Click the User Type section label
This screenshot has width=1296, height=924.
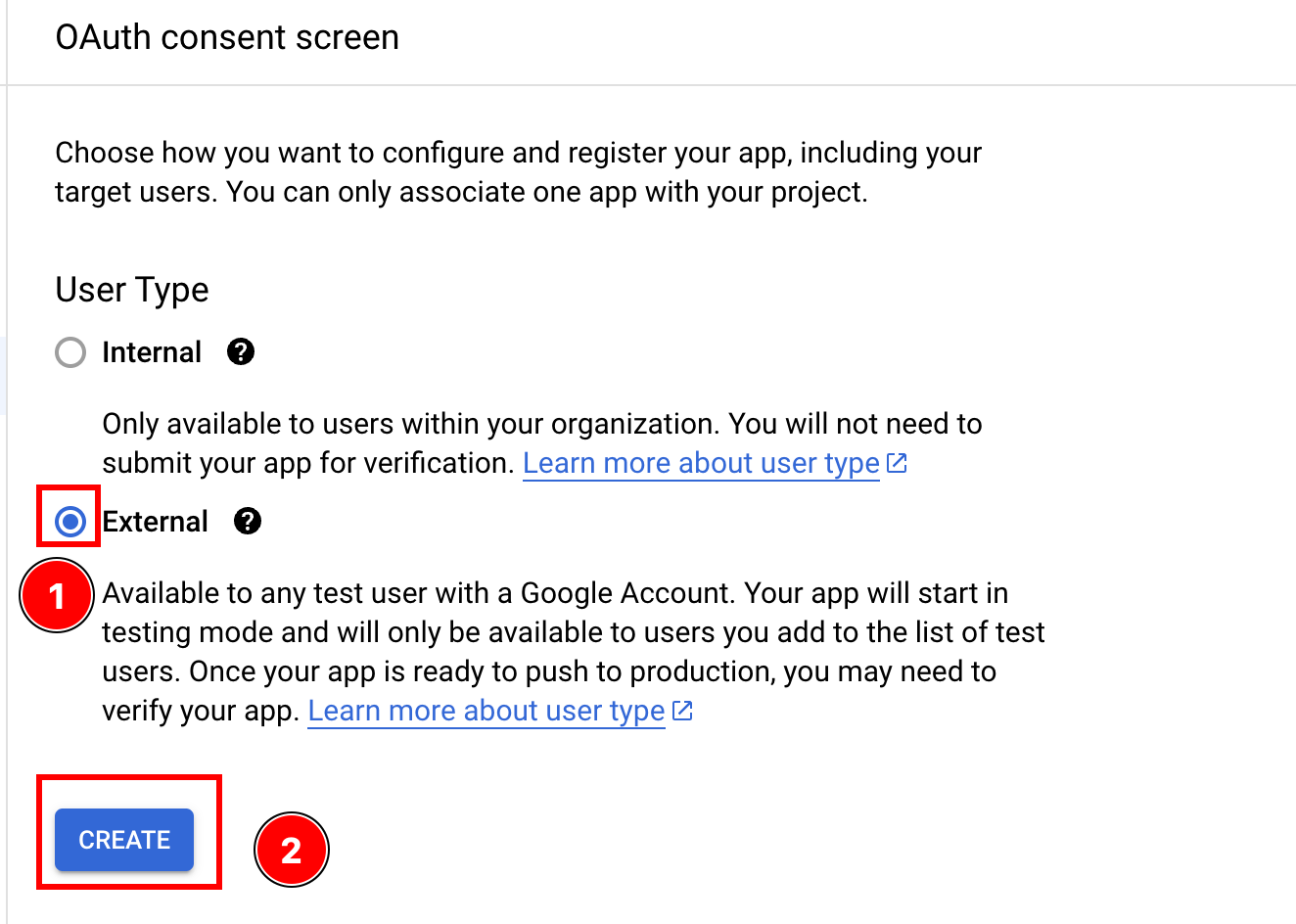(x=131, y=289)
